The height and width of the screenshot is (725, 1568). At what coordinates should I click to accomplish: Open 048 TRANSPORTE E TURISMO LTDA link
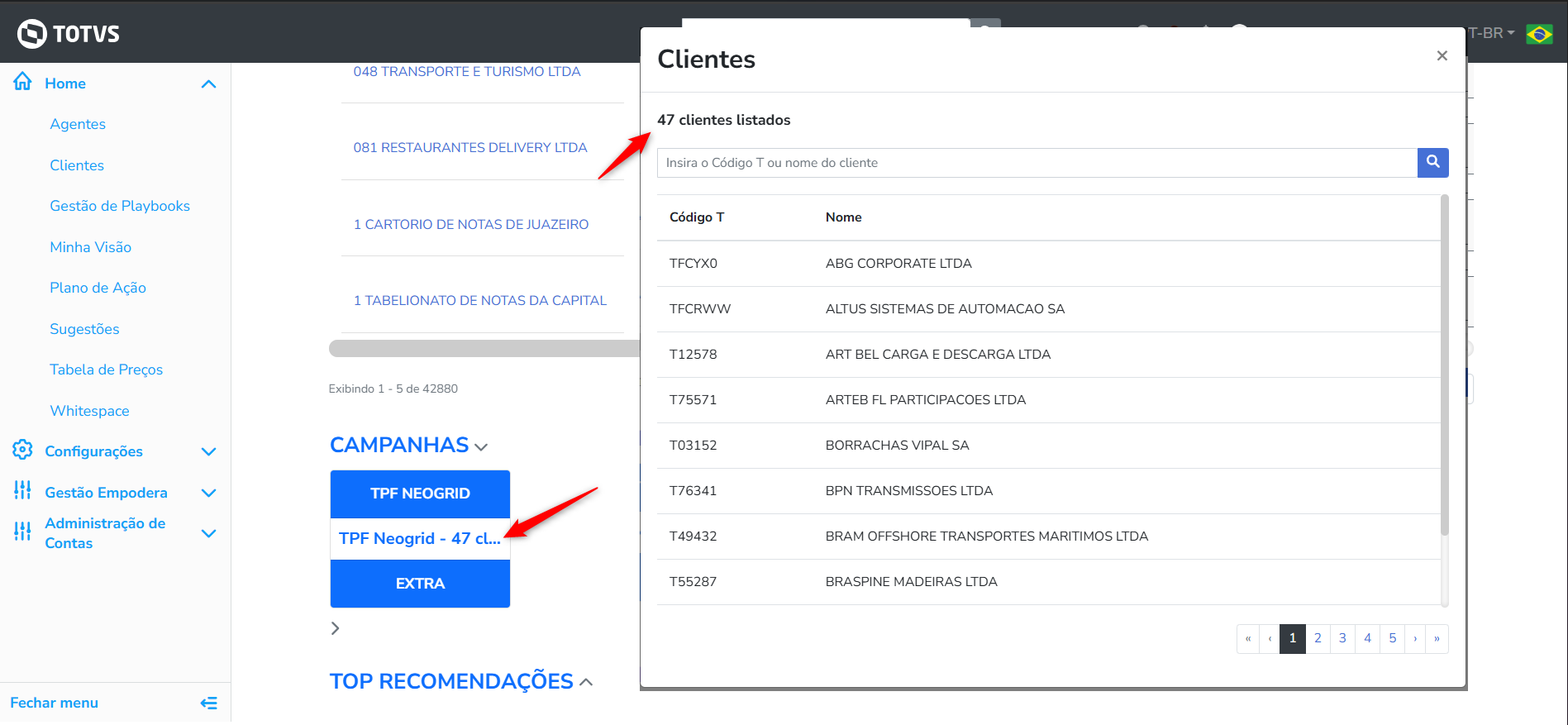pos(467,72)
